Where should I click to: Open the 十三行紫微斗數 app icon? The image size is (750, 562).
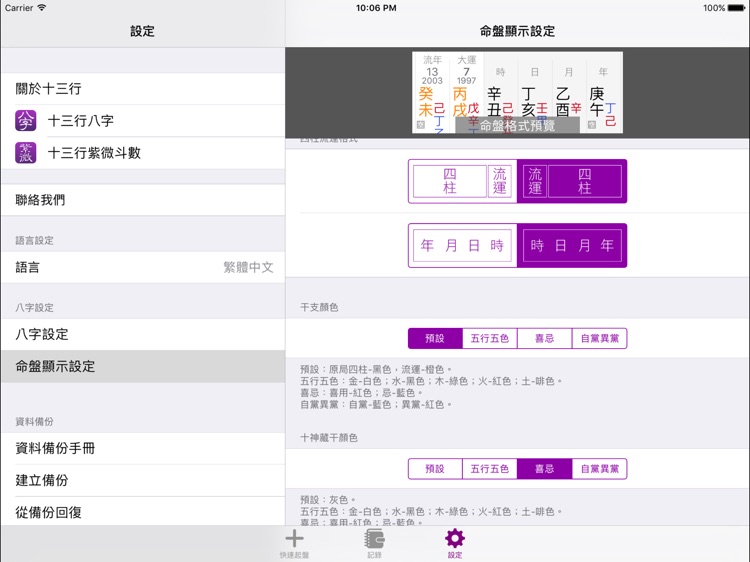pos(25,153)
